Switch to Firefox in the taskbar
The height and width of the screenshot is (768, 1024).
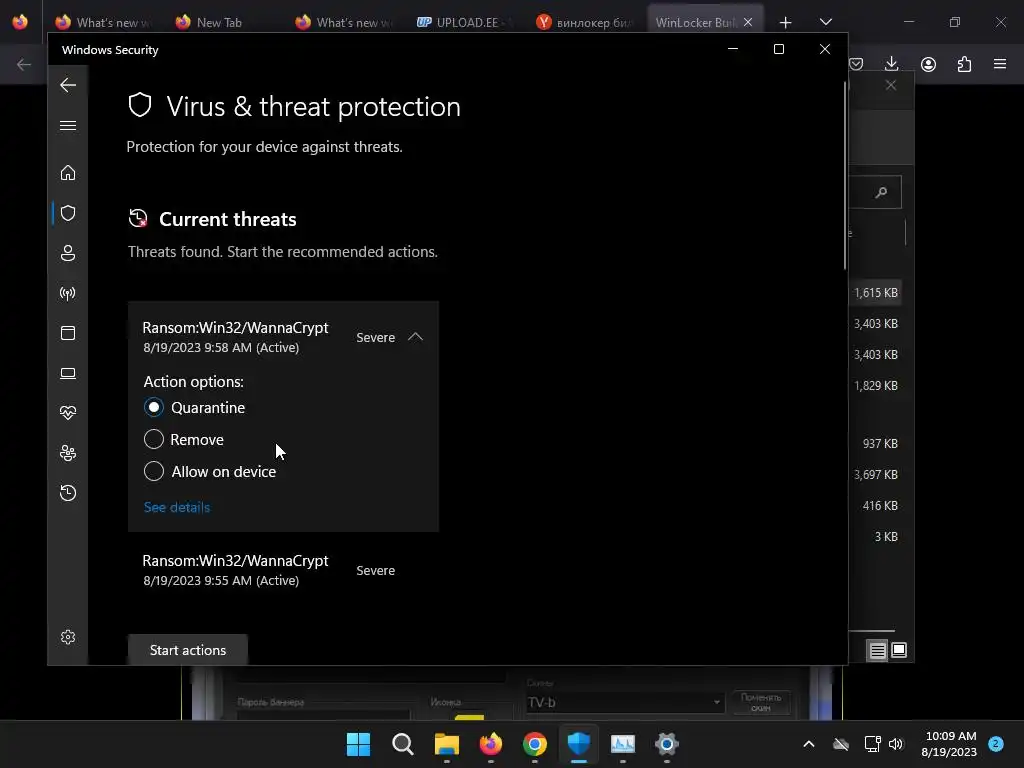[490, 744]
